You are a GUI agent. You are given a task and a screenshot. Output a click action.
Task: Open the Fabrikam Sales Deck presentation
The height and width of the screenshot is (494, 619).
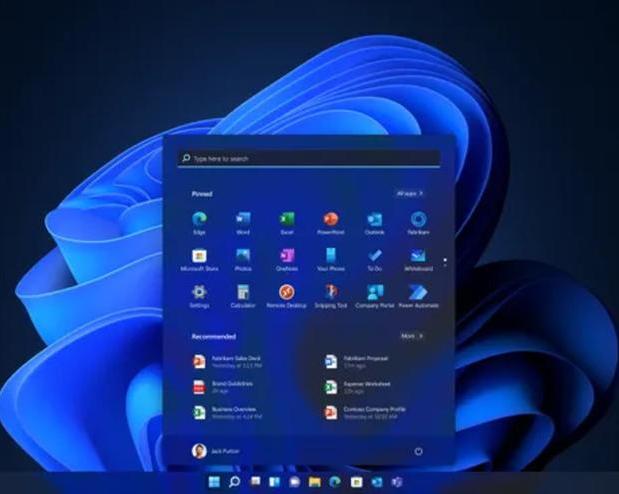point(228,362)
